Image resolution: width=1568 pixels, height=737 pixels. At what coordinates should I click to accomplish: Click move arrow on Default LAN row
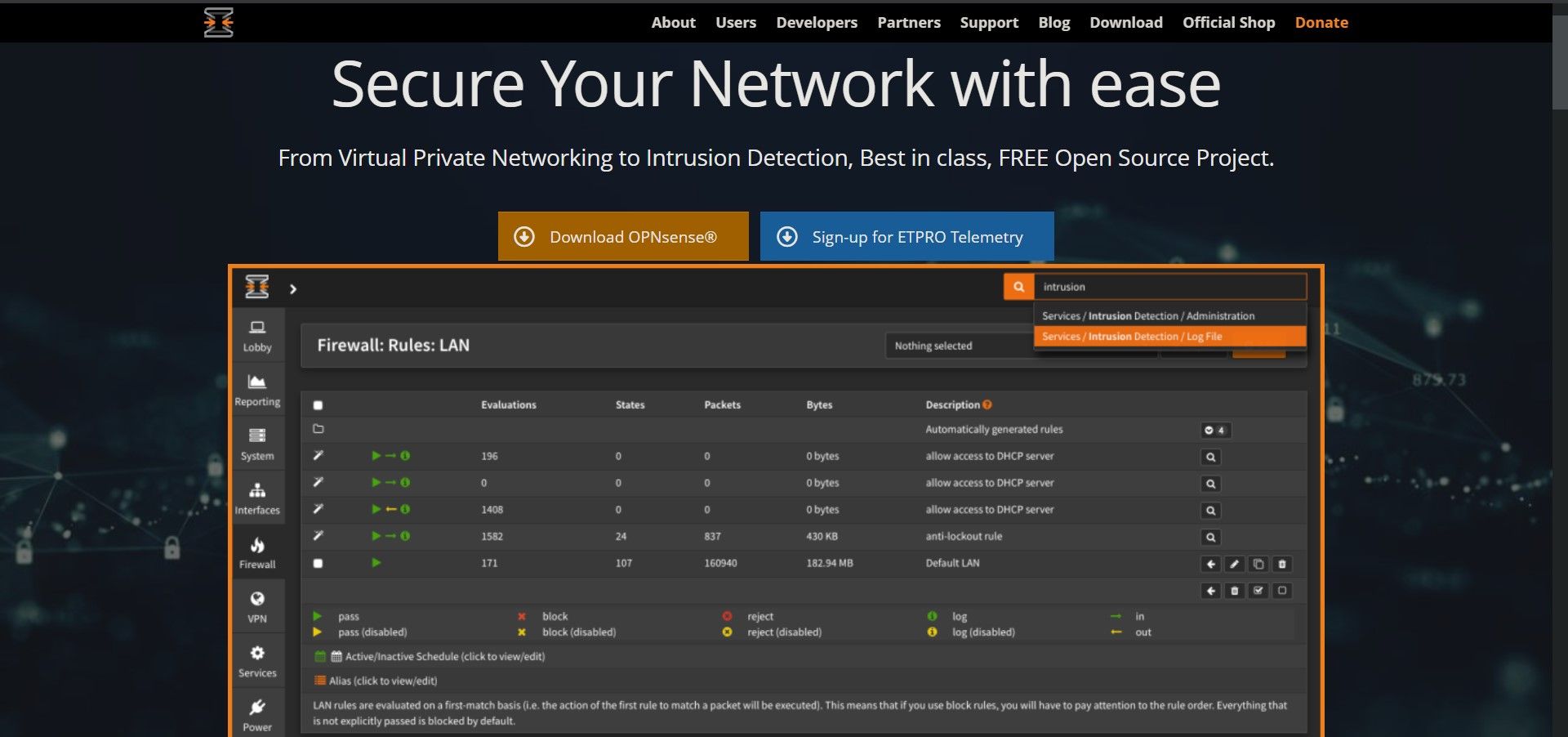click(1211, 564)
